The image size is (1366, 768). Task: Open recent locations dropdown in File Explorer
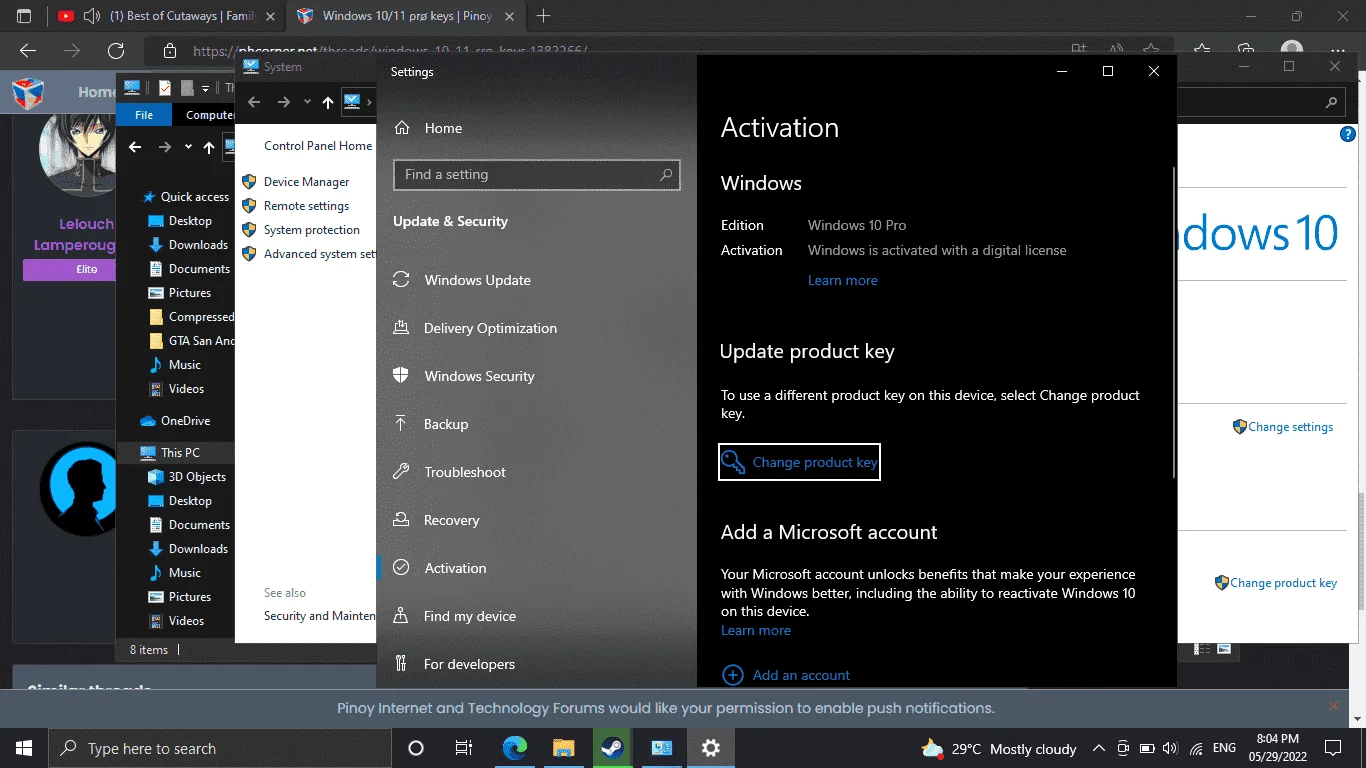[x=188, y=147]
